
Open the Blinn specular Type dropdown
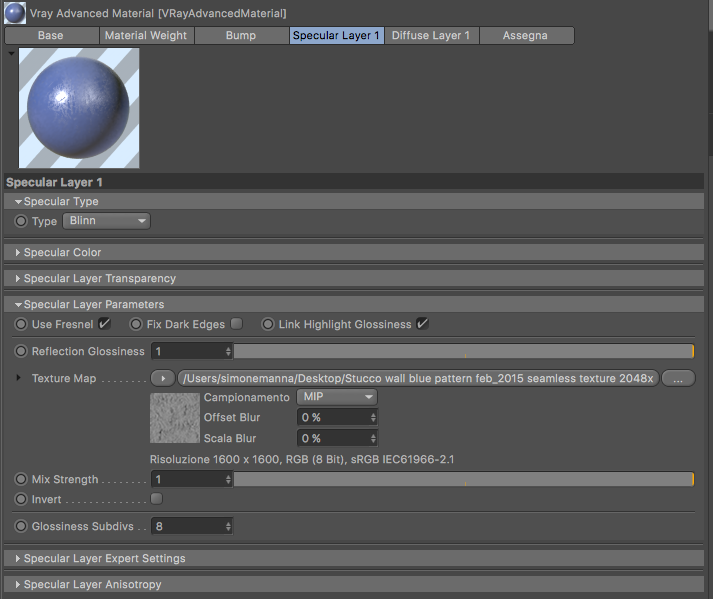coord(106,221)
